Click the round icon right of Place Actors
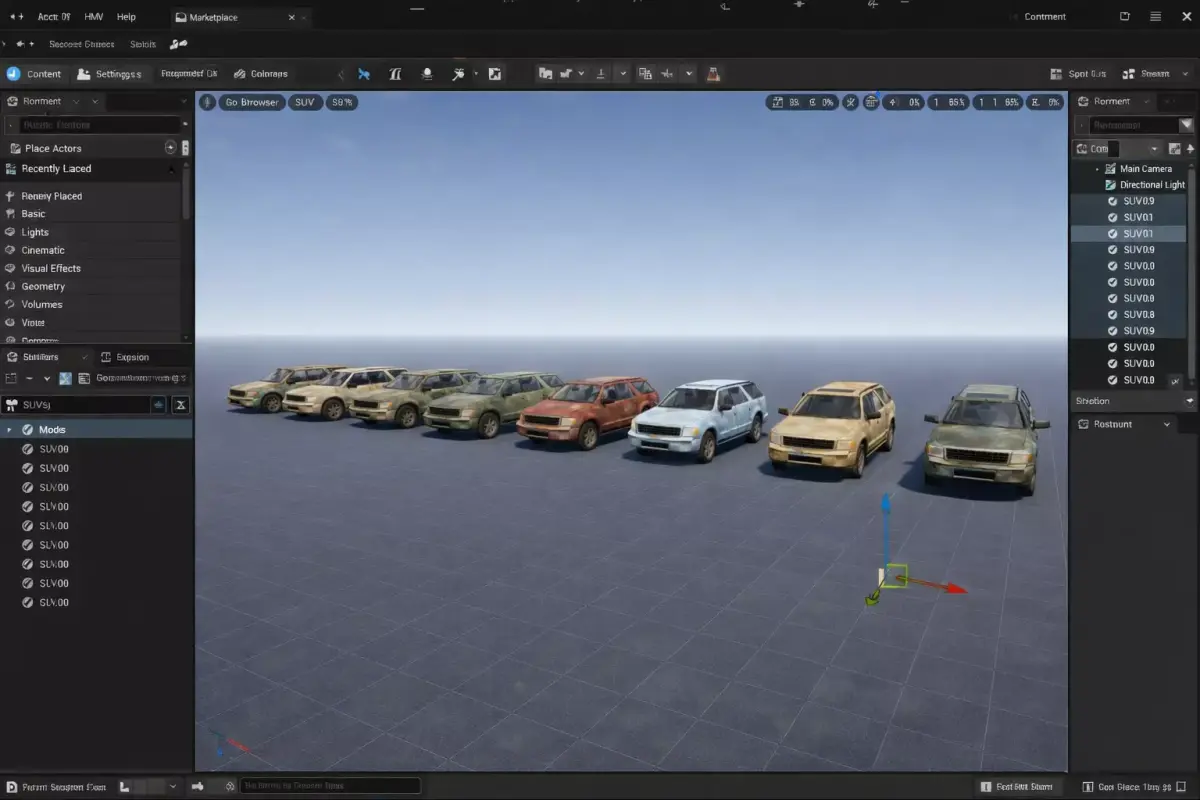This screenshot has height=800, width=1200. 170,147
